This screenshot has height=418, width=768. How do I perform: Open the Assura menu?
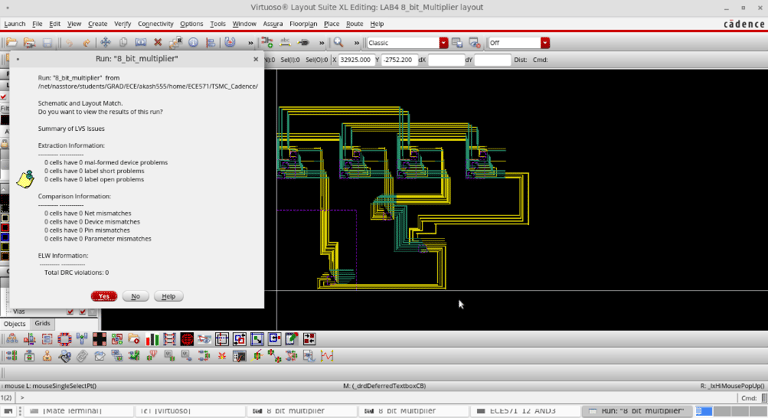pyautogui.click(x=273, y=24)
